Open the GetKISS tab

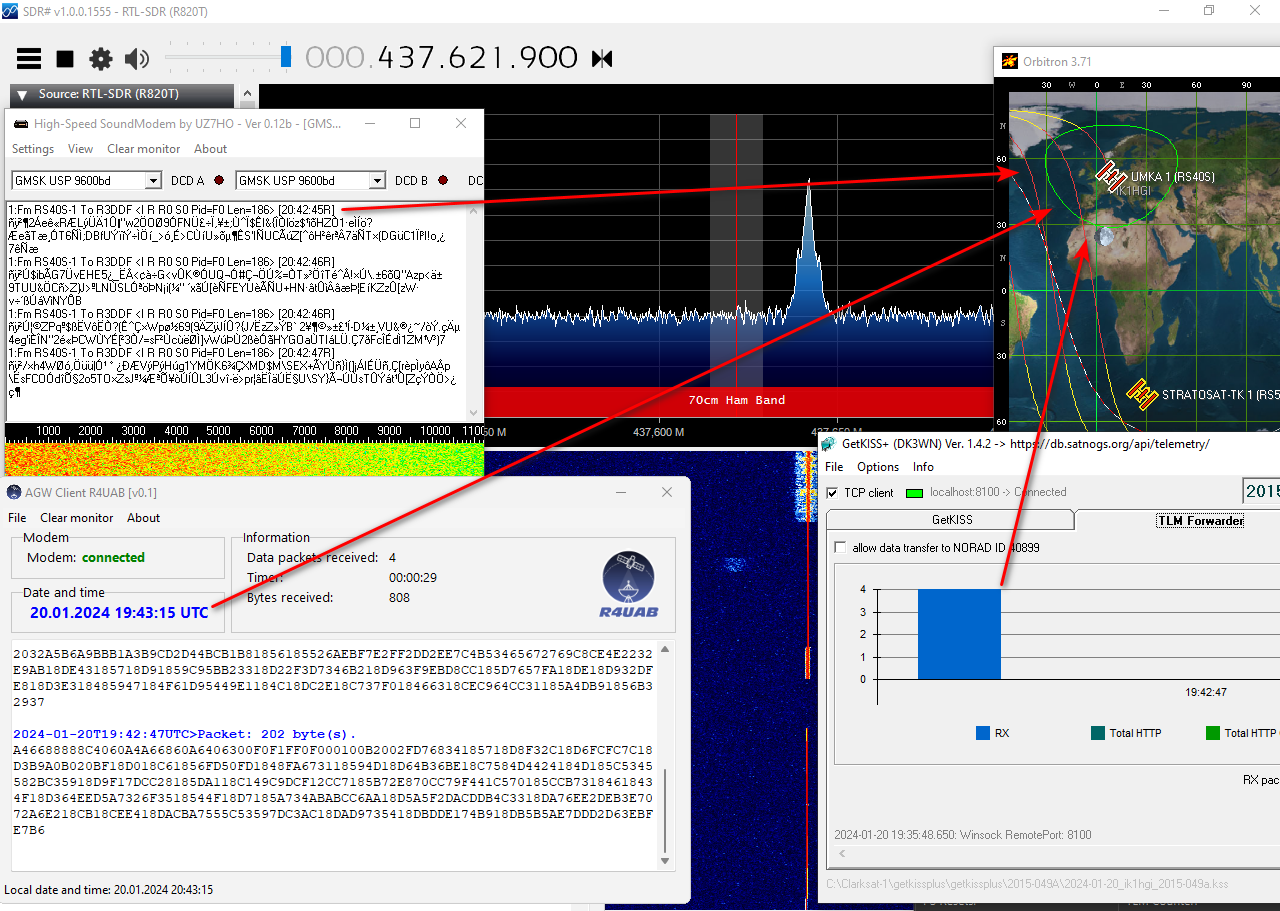click(951, 520)
